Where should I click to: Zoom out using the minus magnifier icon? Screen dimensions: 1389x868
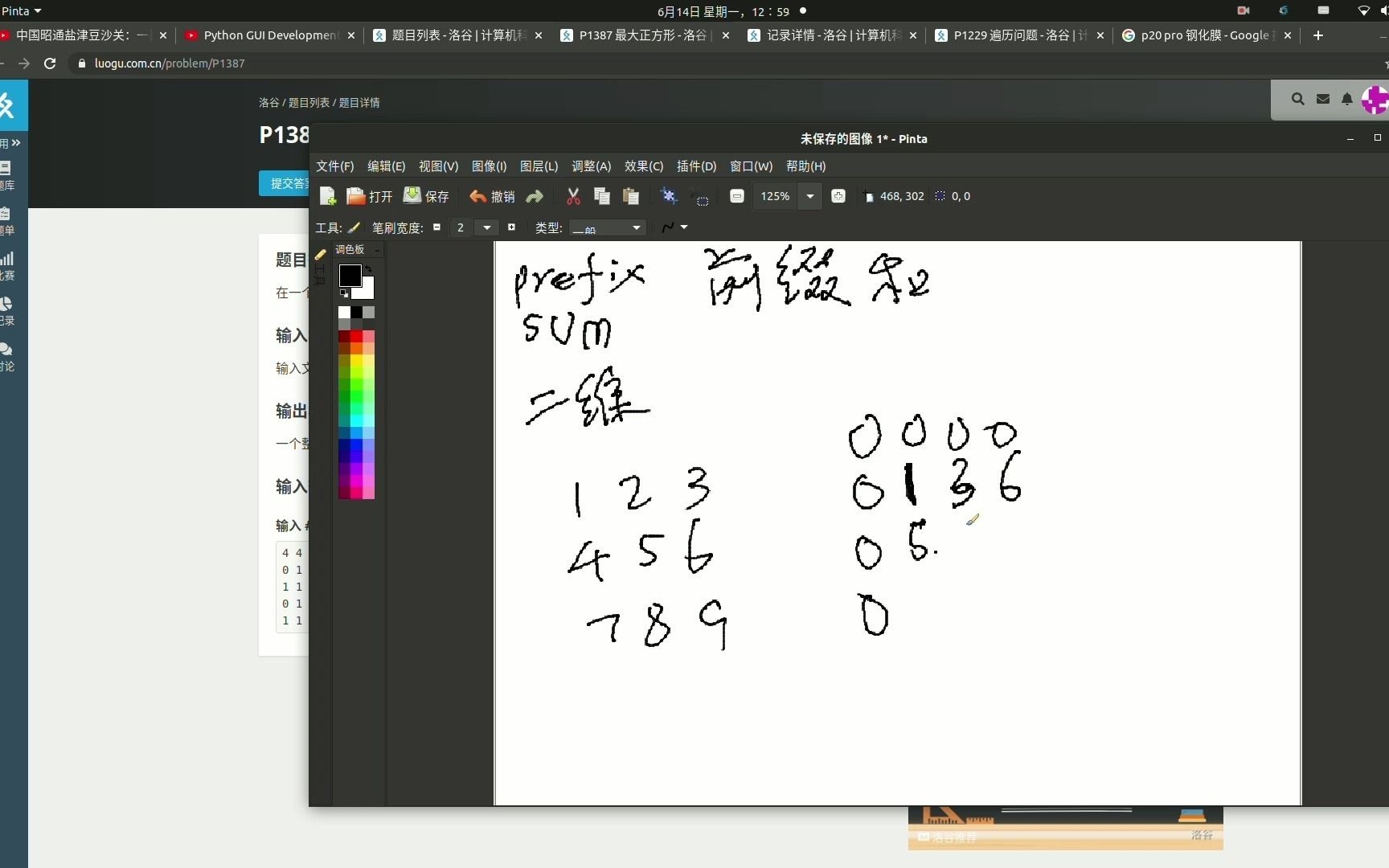point(737,196)
